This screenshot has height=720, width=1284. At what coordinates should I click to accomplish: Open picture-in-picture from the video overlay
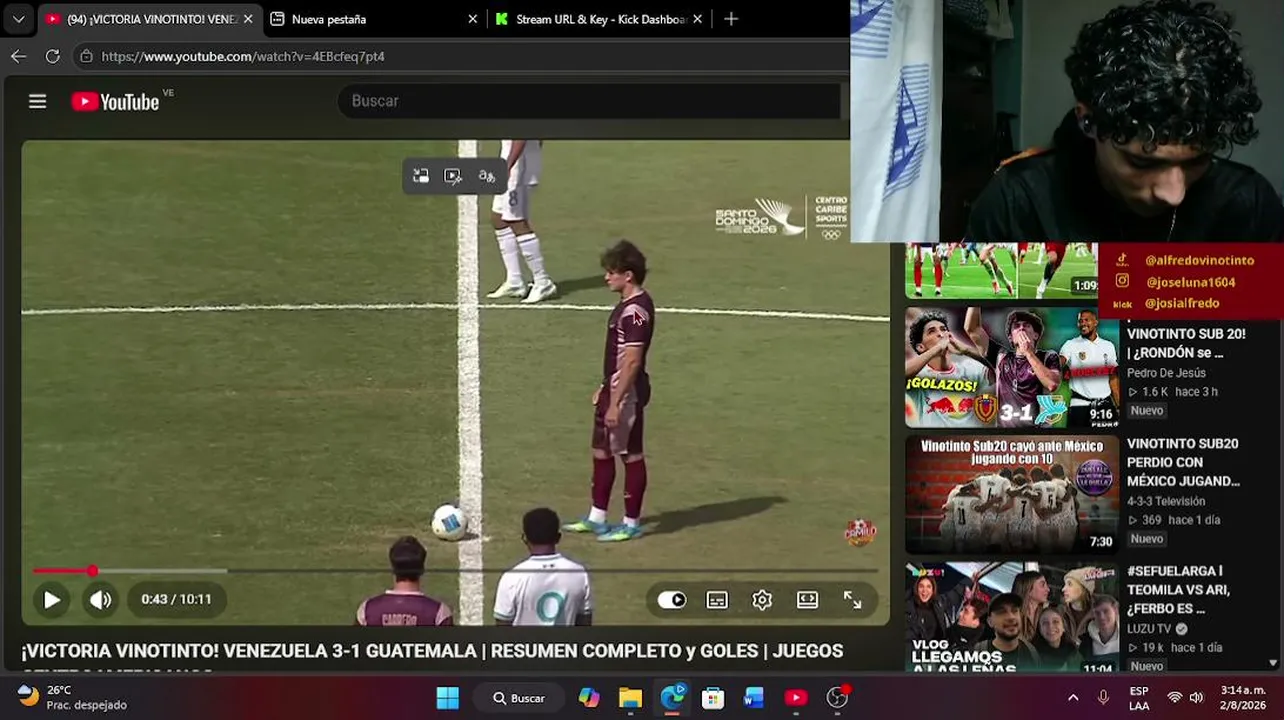click(421, 176)
